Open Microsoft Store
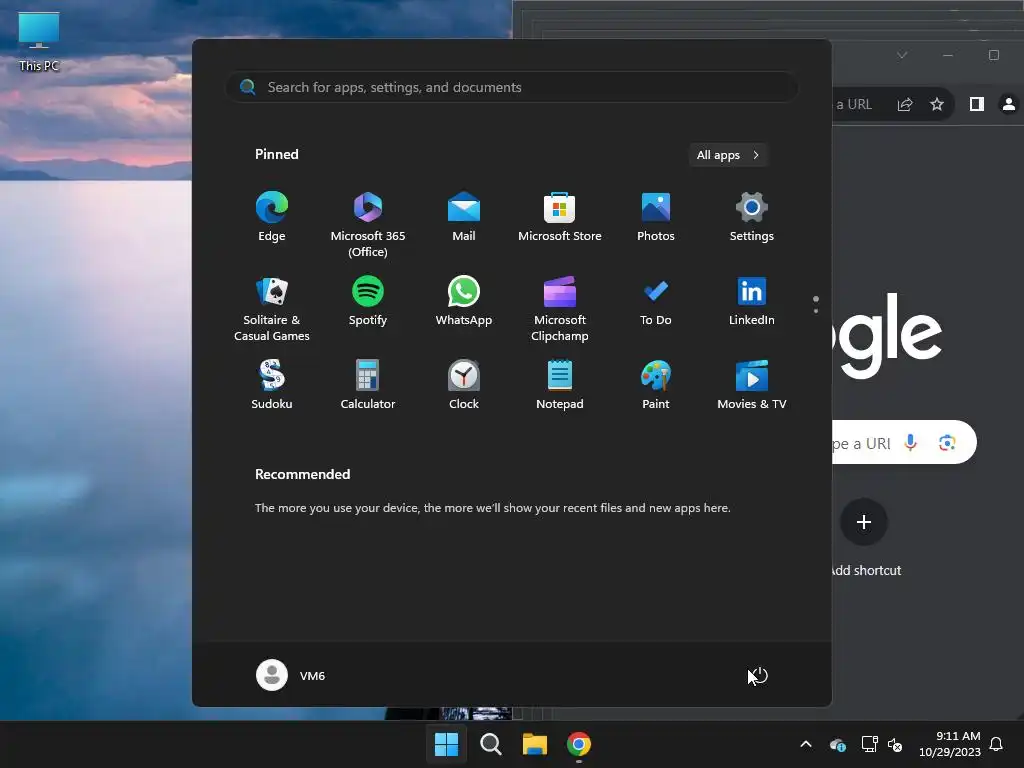1024x768 pixels. (560, 217)
